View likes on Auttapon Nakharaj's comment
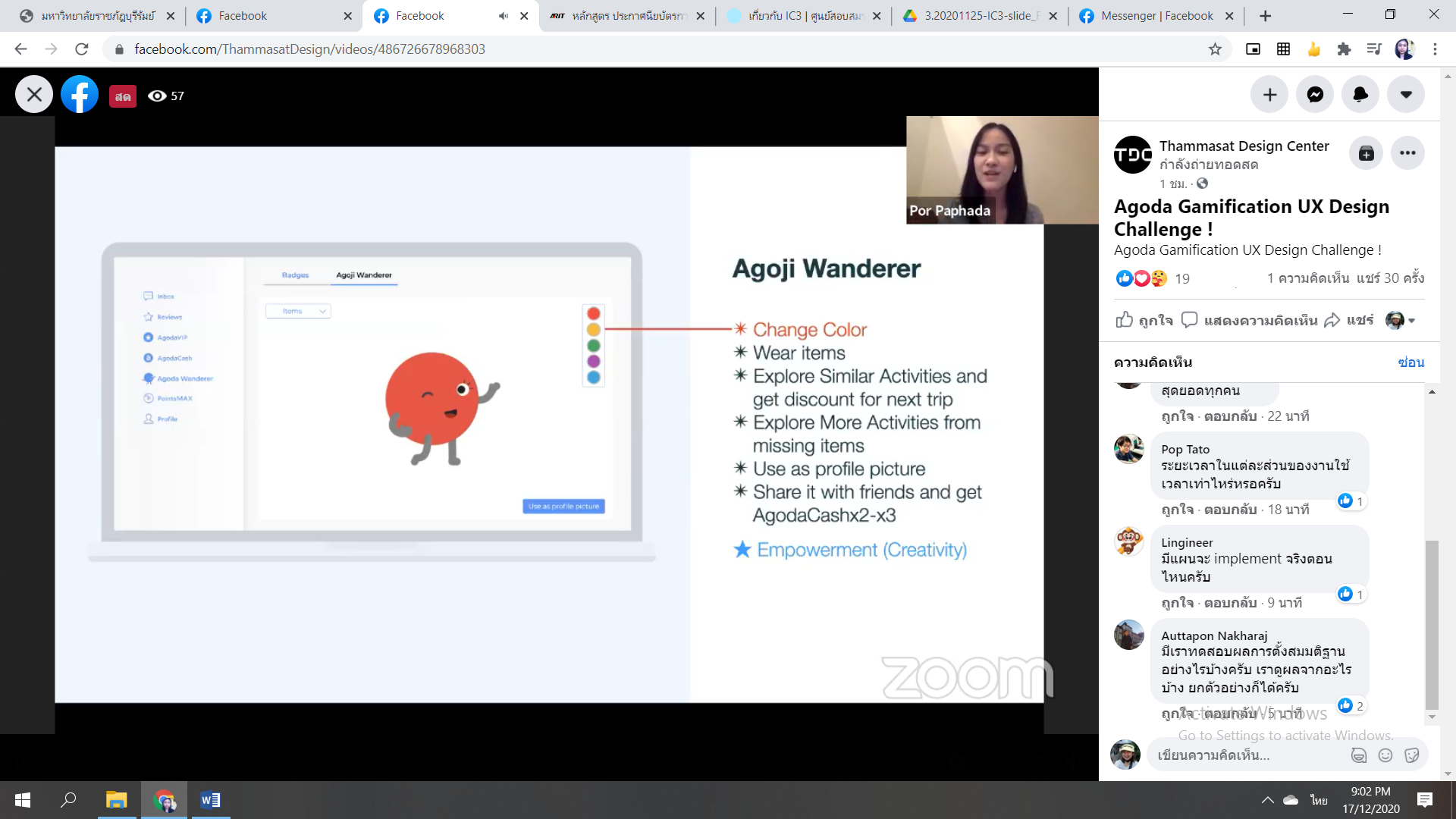The width and height of the screenshot is (1456, 819). pyautogui.click(x=1351, y=706)
